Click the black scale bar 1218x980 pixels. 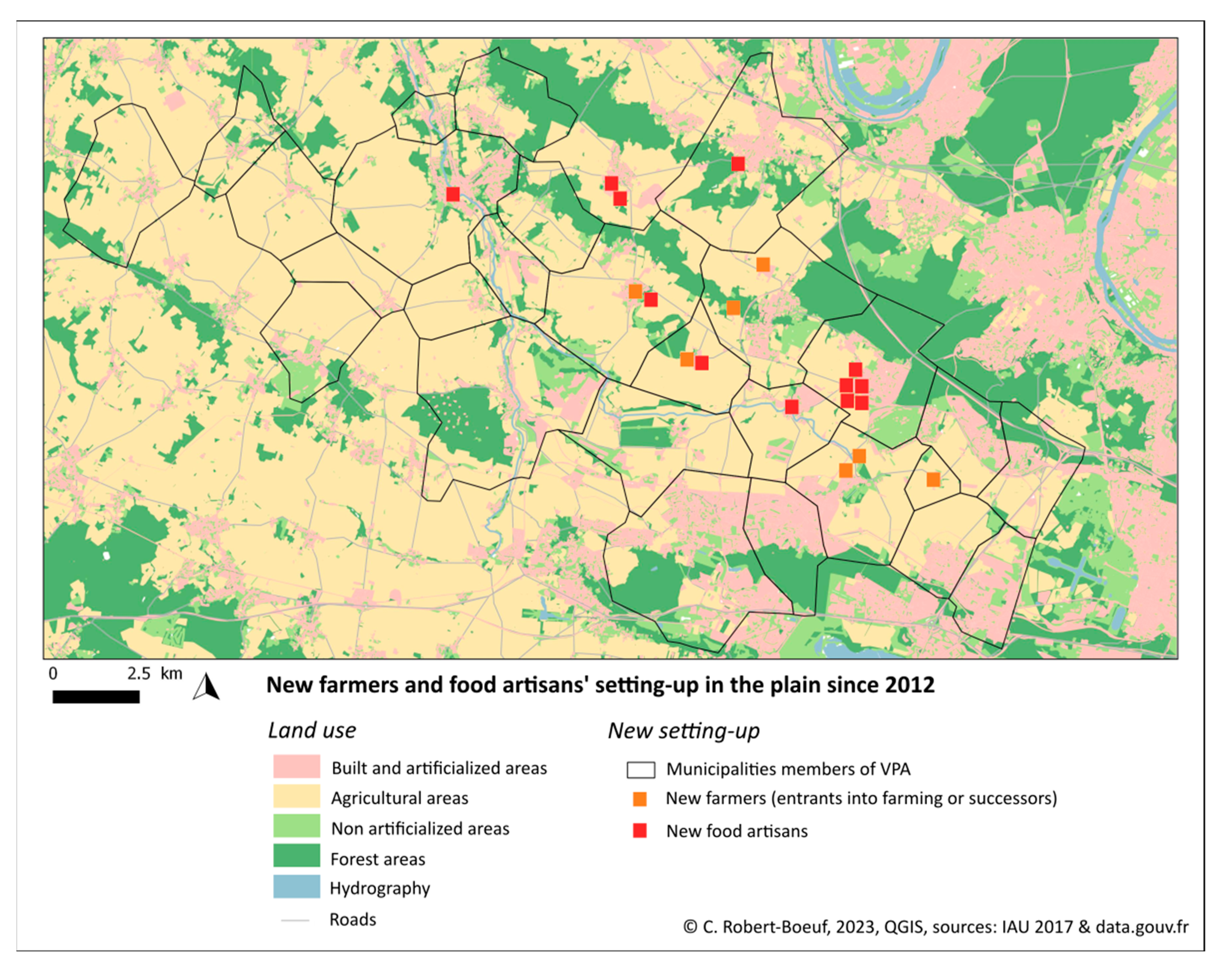point(96,697)
